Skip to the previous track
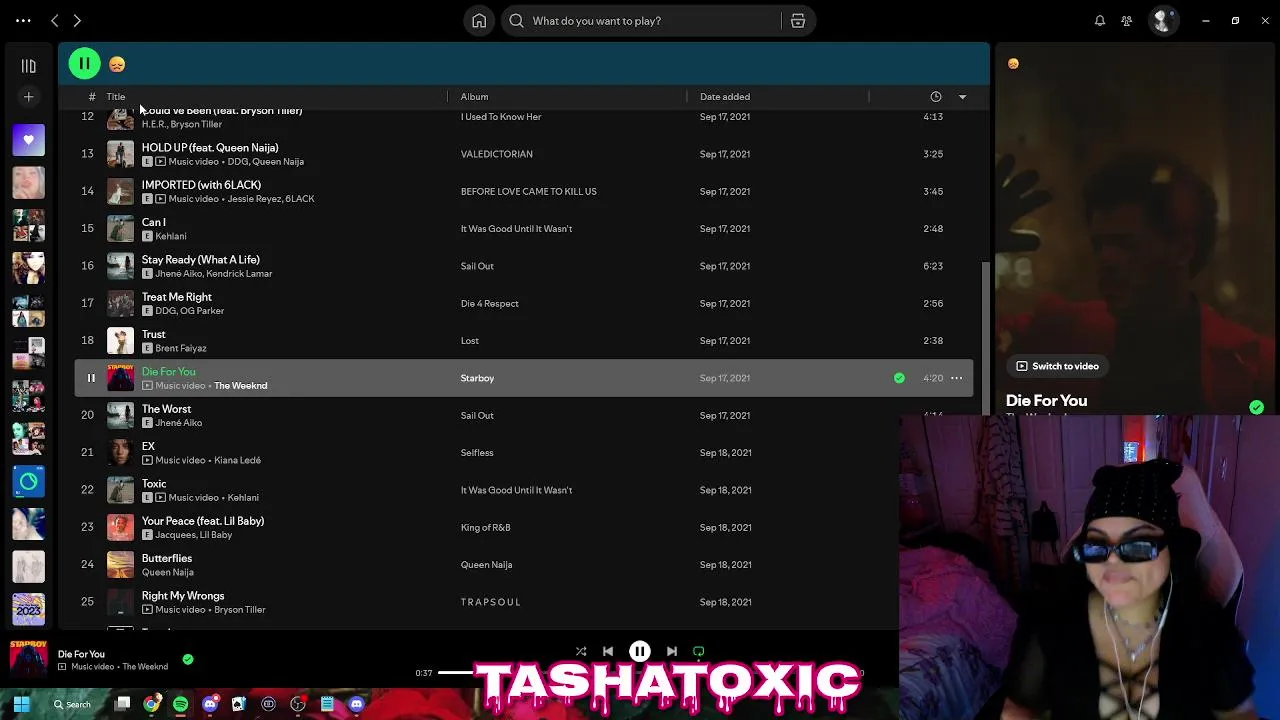1280x720 pixels. click(608, 651)
